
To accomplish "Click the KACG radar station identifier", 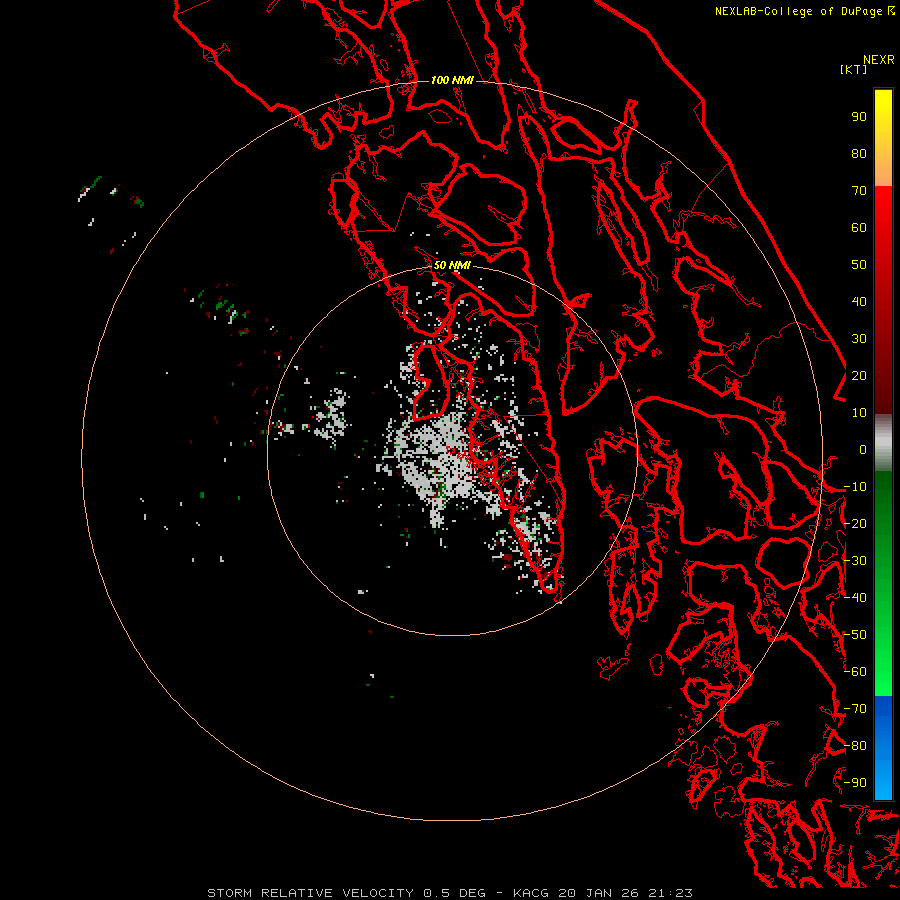I will [533, 893].
